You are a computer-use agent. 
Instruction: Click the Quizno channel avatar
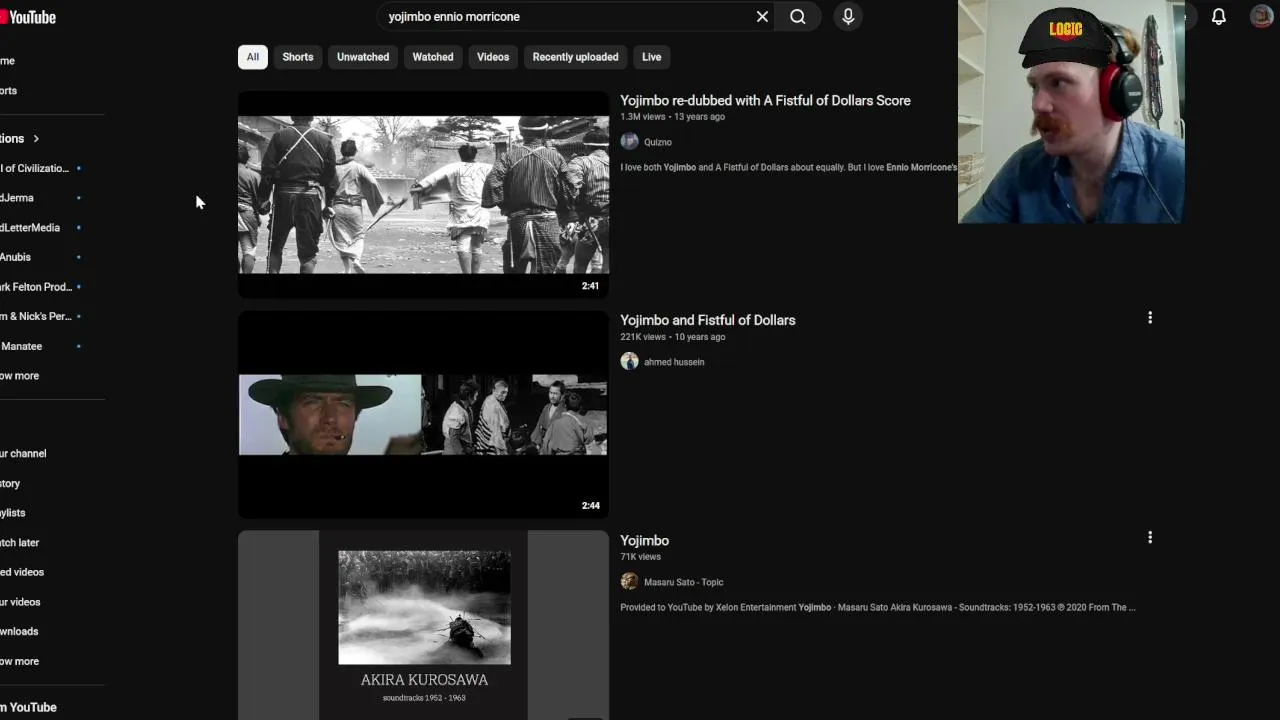(x=629, y=142)
